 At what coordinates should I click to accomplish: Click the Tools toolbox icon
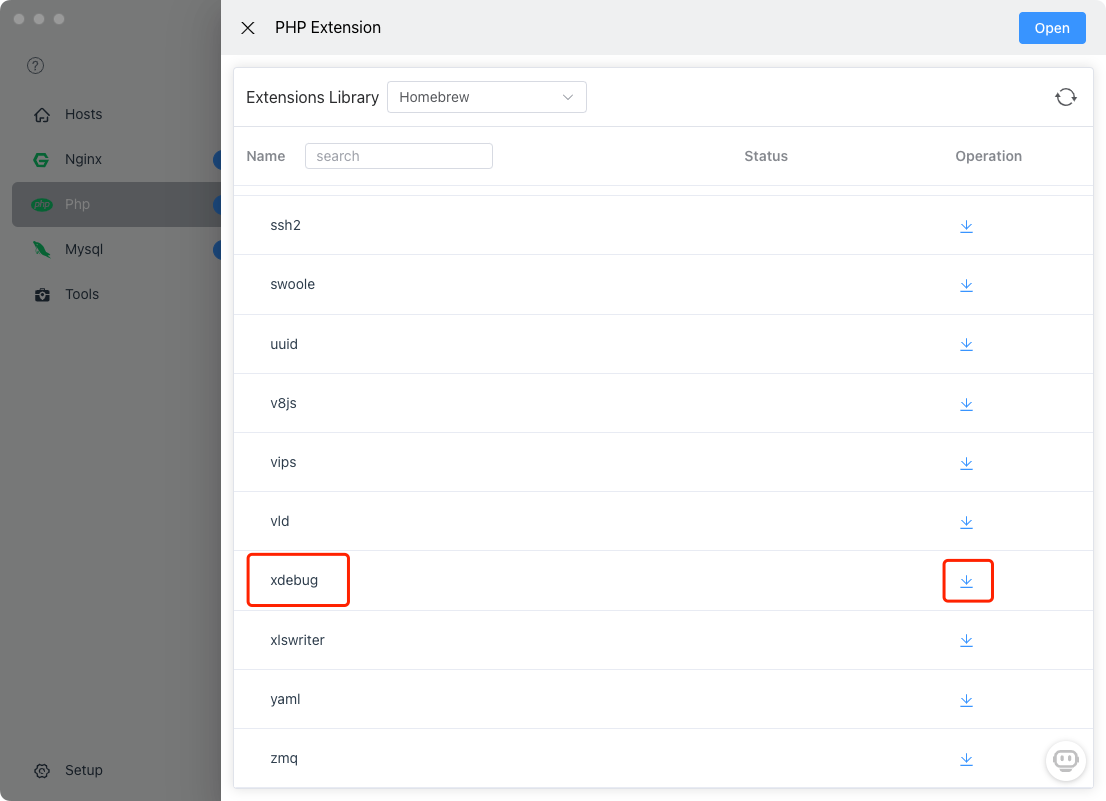point(42,295)
